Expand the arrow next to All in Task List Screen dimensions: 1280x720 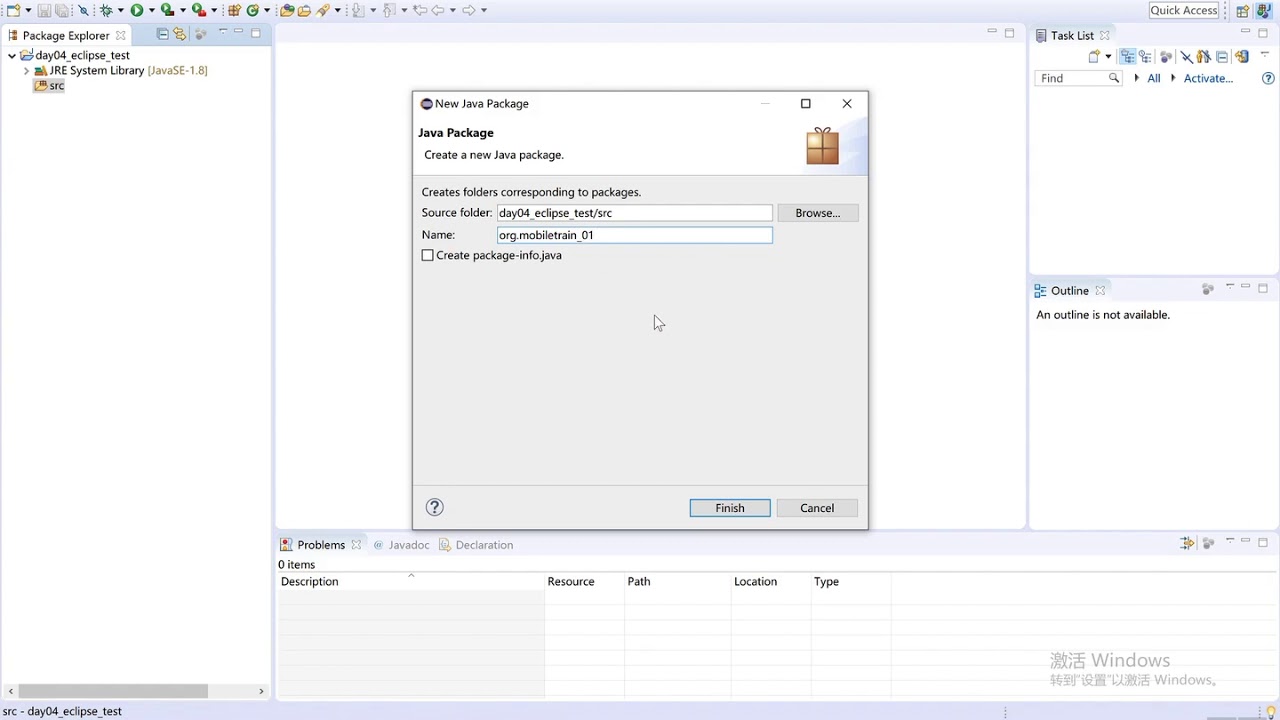[1136, 78]
